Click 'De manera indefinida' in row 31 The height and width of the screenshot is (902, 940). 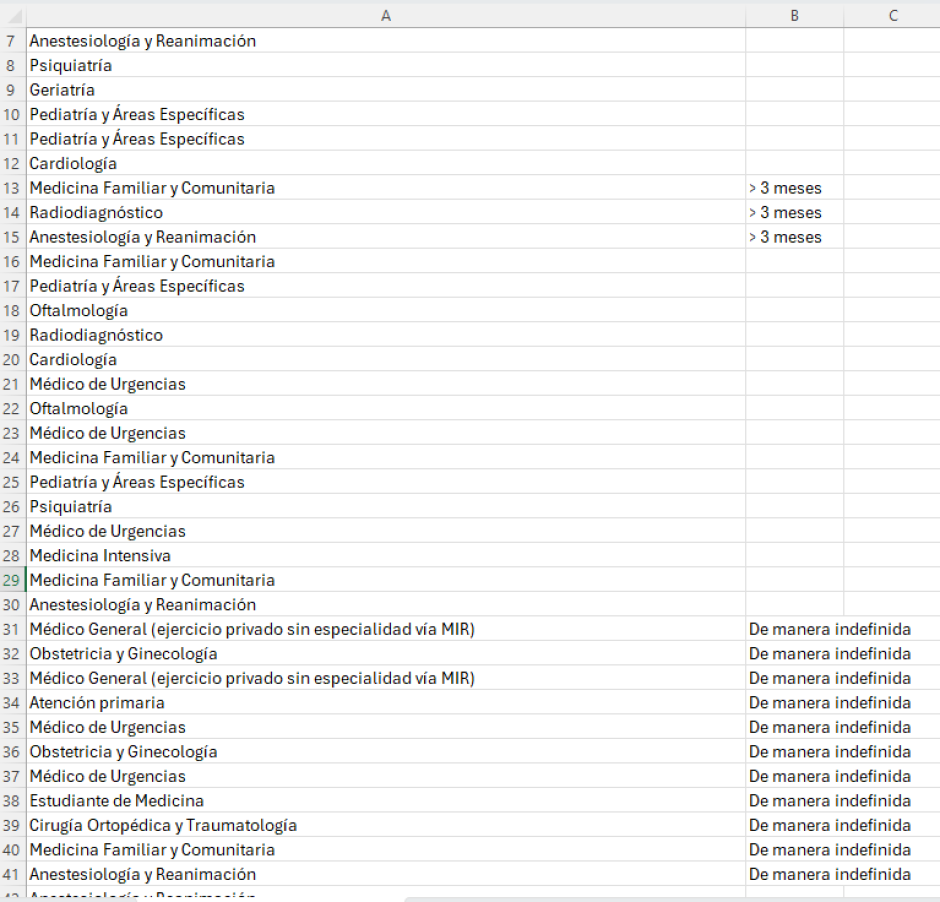[830, 629]
